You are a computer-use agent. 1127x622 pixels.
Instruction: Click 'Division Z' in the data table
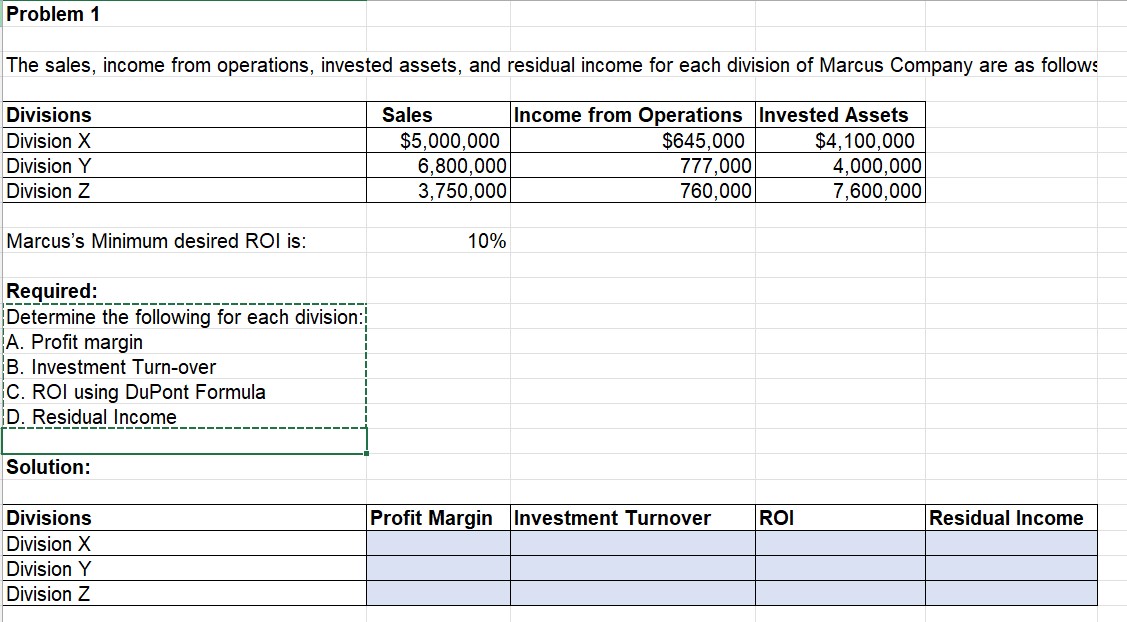(184, 191)
